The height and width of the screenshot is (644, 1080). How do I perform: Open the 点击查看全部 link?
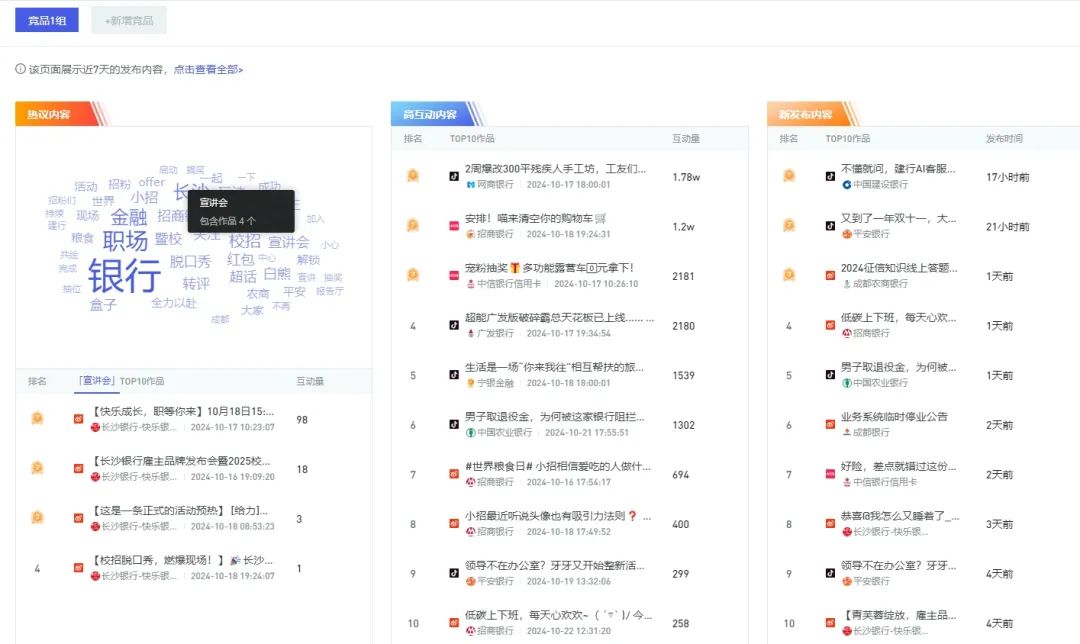point(208,70)
